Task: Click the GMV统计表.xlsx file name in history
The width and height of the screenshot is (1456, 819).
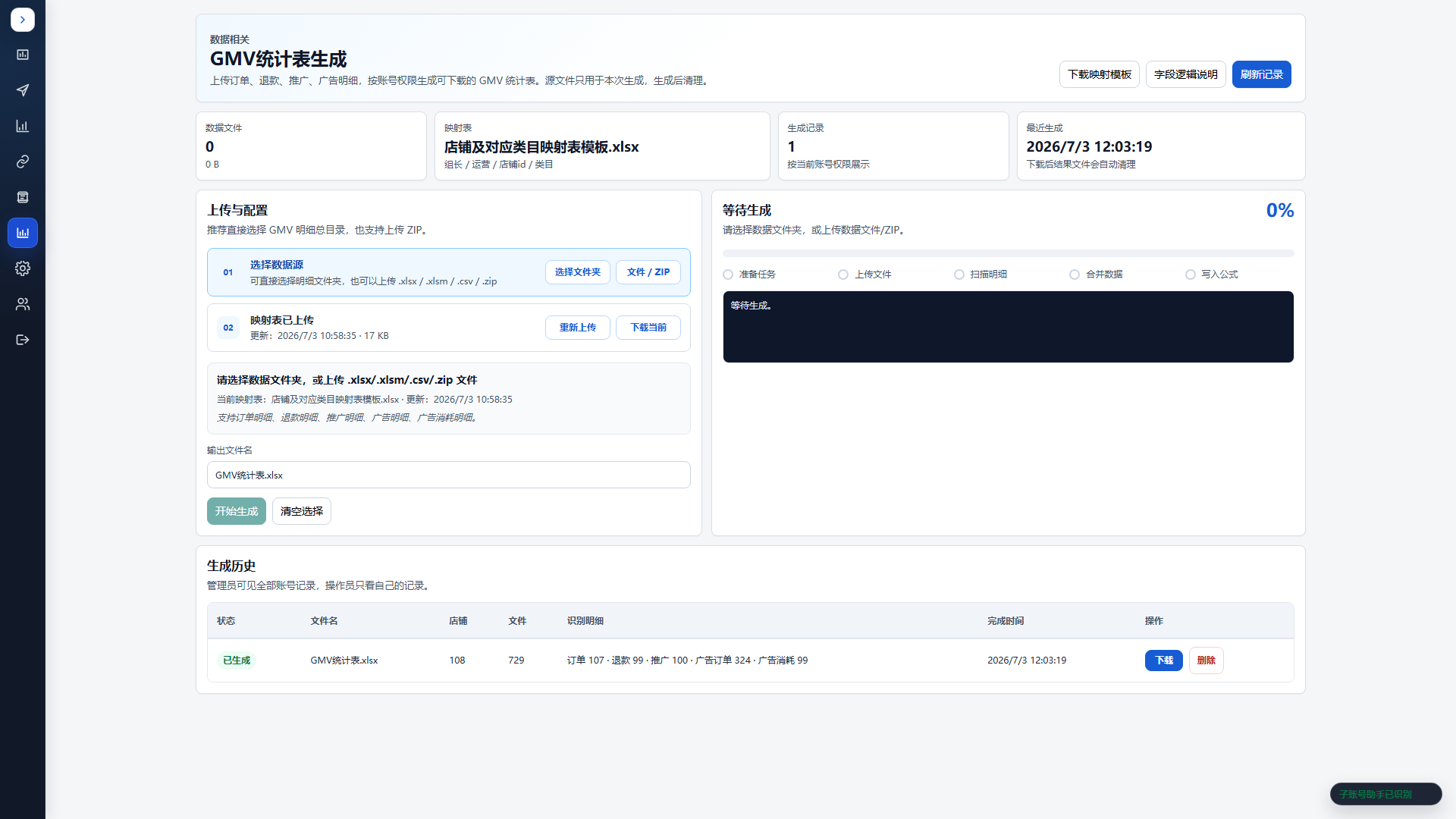Action: (344, 661)
